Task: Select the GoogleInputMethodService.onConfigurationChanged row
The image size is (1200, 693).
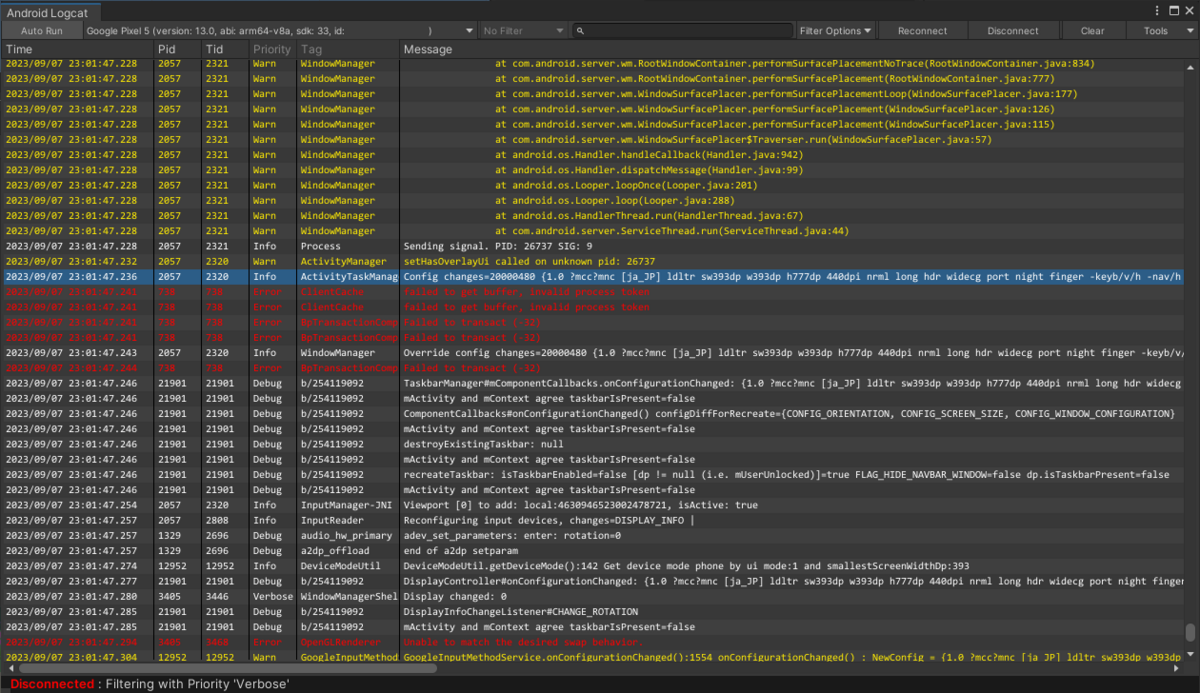Action: tap(593, 657)
